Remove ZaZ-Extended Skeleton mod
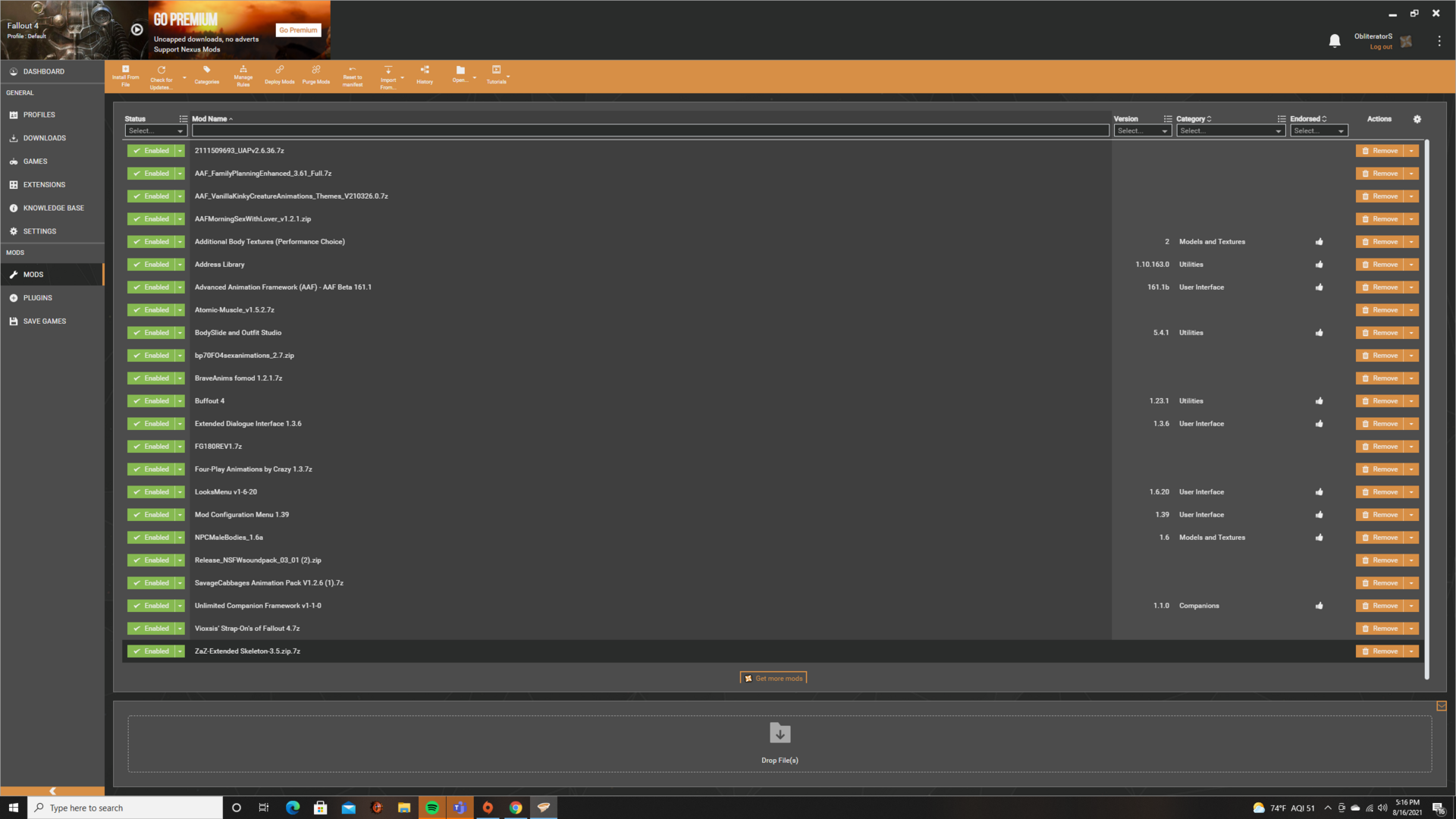 pos(1379,651)
